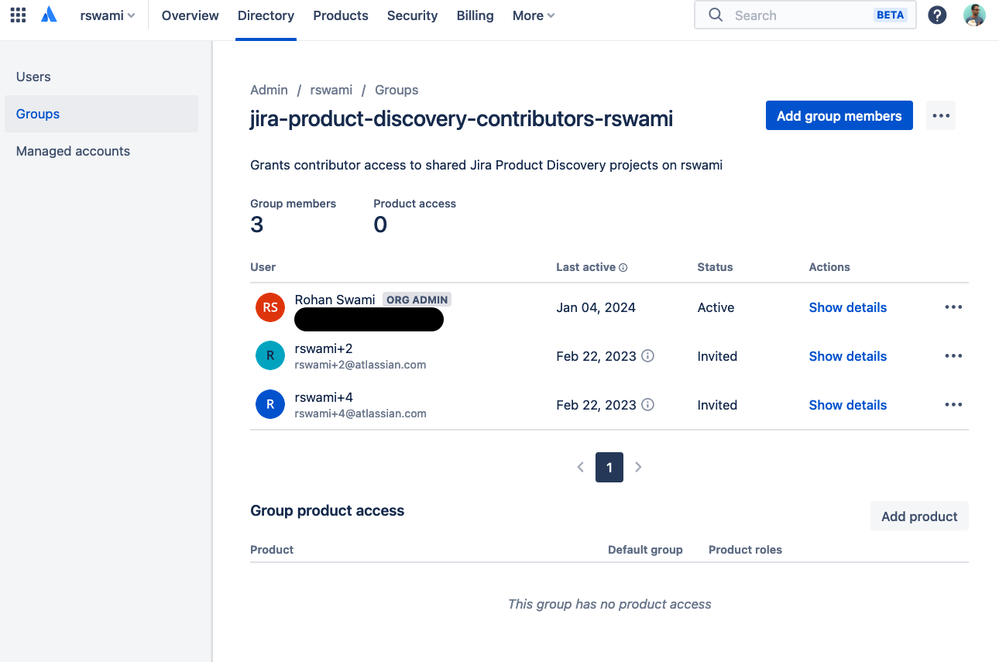The image size is (999, 662).
Task: Click the Status column header
Action: 715,267
